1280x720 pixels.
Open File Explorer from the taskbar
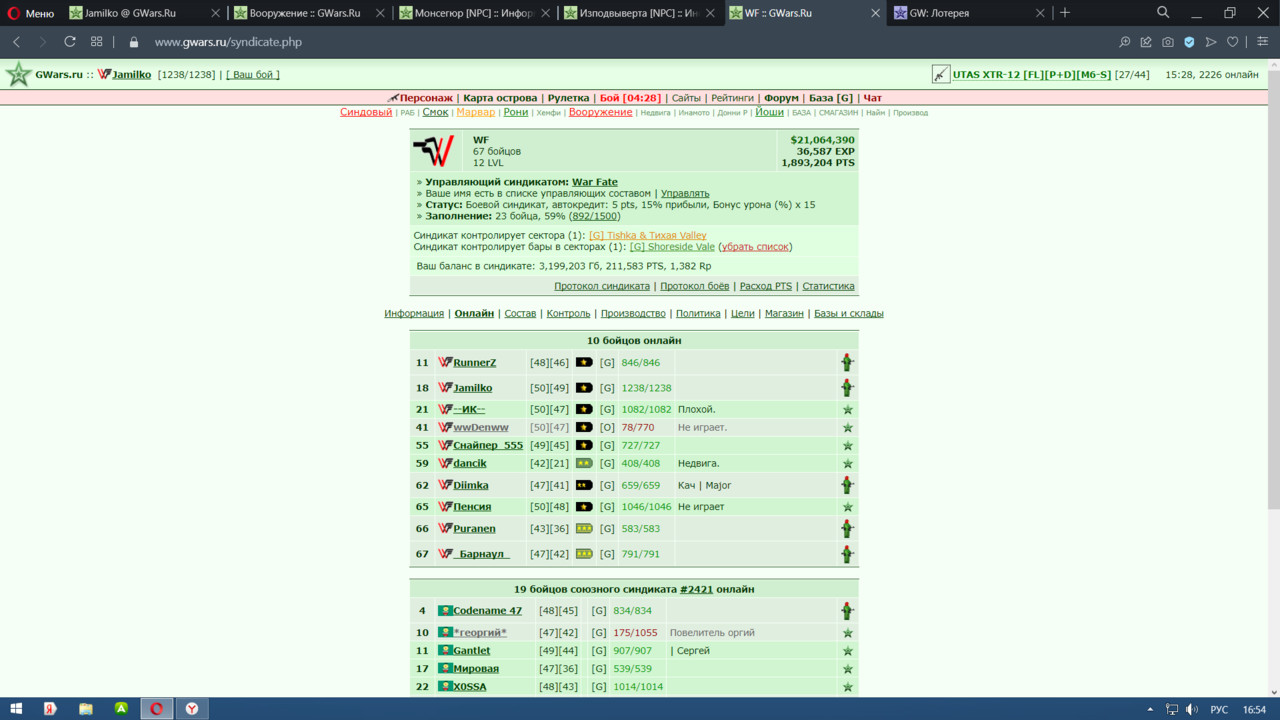pyautogui.click(x=86, y=708)
